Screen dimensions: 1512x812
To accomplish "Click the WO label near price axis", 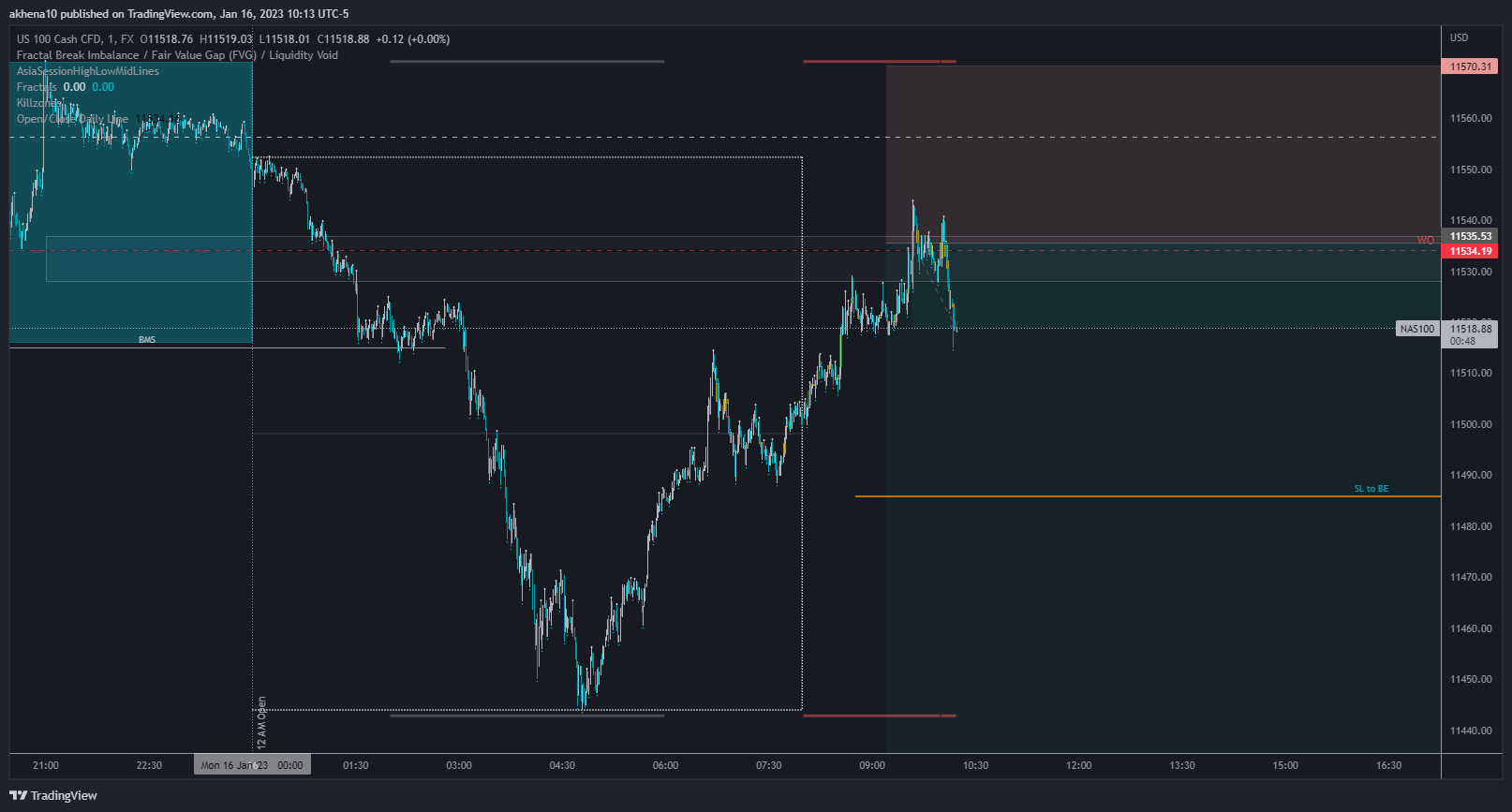I will click(x=1425, y=241).
